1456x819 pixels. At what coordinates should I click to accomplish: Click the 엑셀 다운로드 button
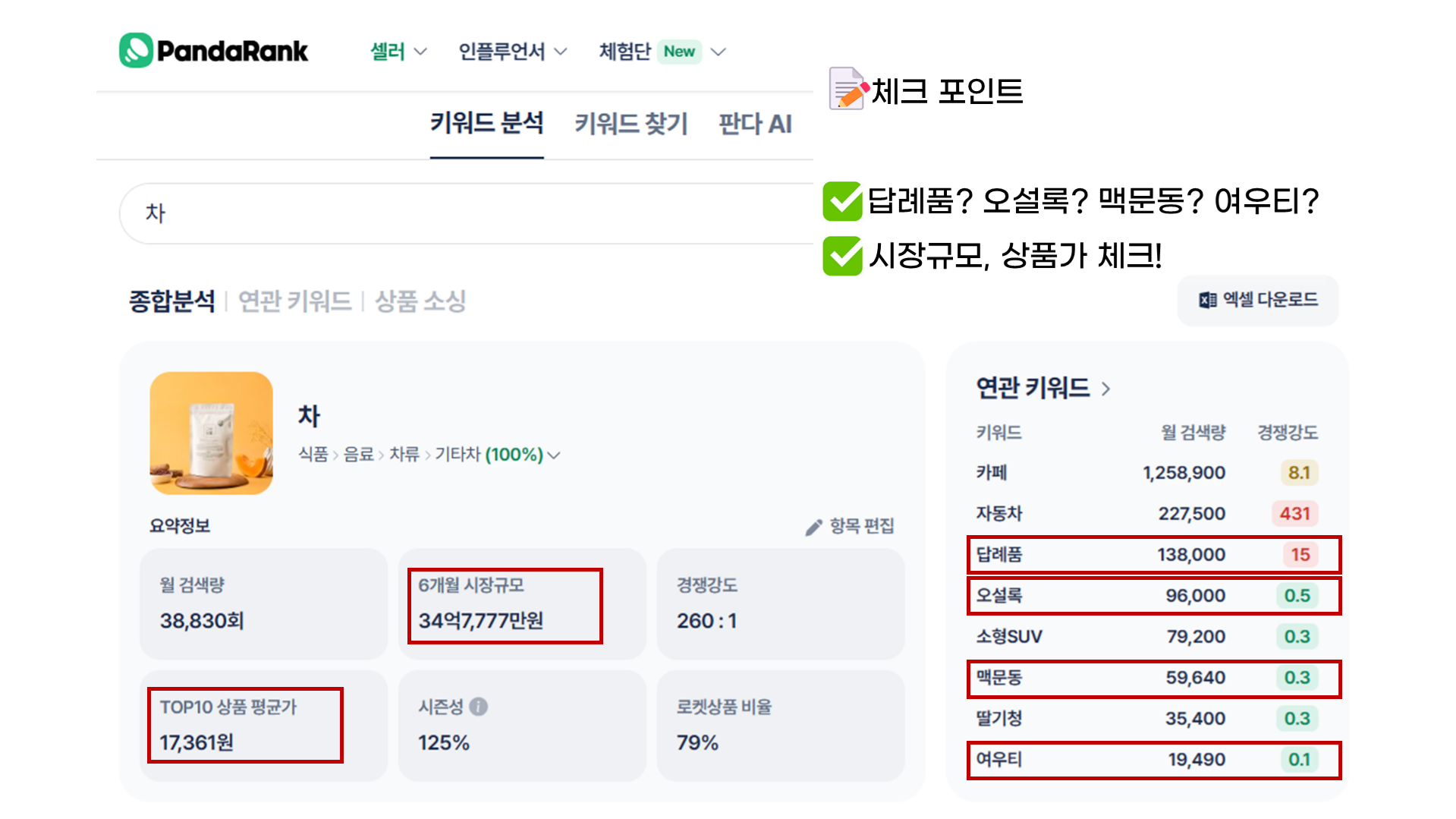coord(1257,301)
